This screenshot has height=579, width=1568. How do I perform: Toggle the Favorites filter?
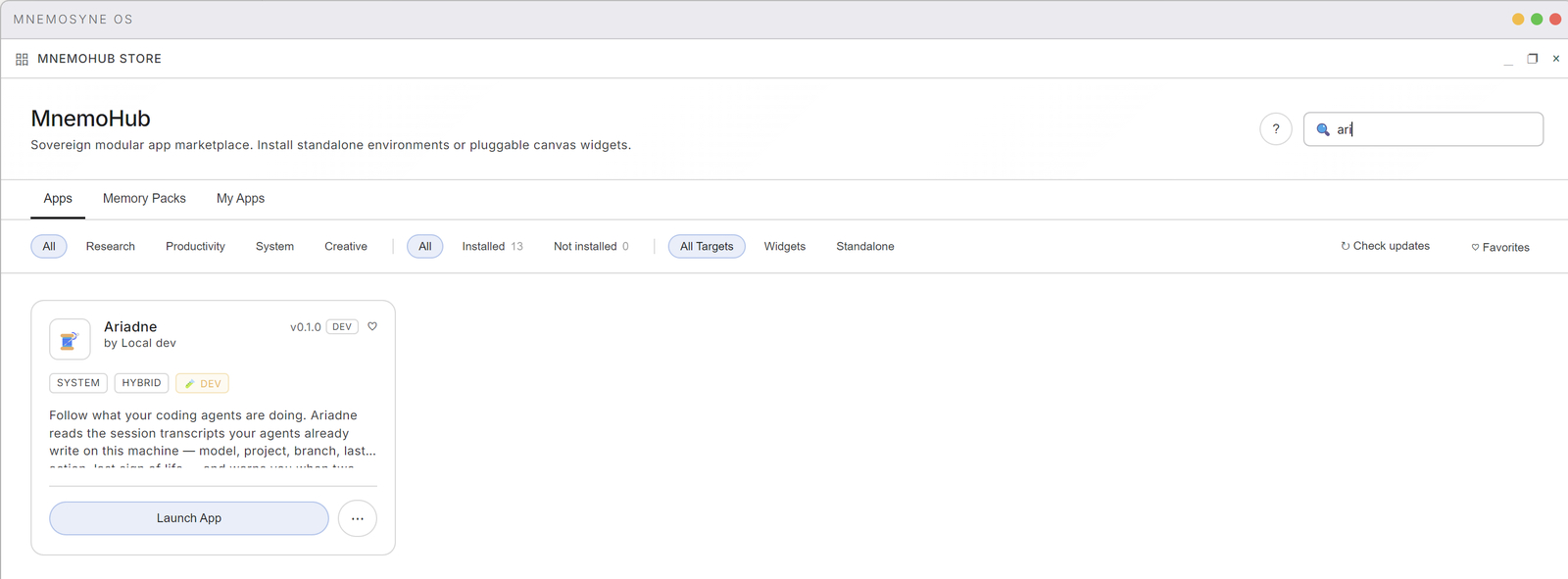click(x=1500, y=247)
